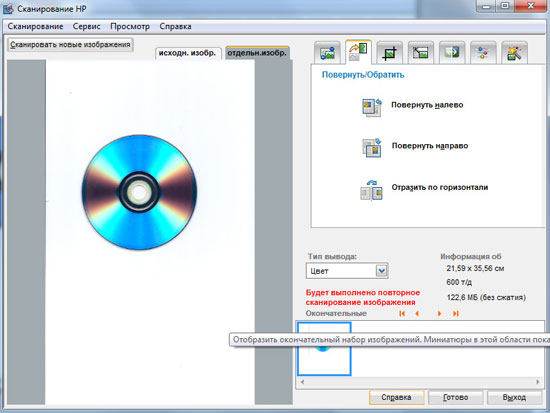Image resolution: width=550 pixels, height=413 pixels.
Task: Click the Выход button
Action: click(x=514, y=397)
